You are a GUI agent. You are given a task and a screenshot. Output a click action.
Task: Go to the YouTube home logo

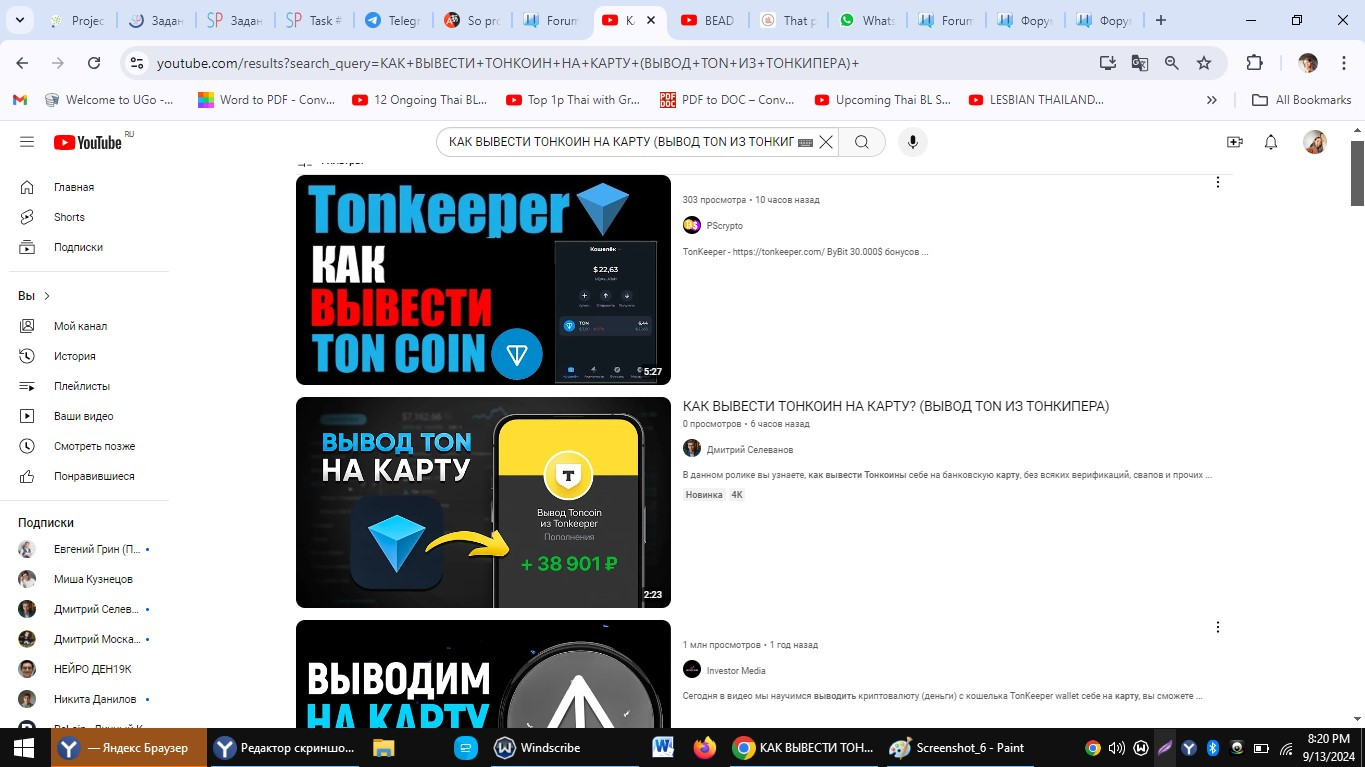88,142
